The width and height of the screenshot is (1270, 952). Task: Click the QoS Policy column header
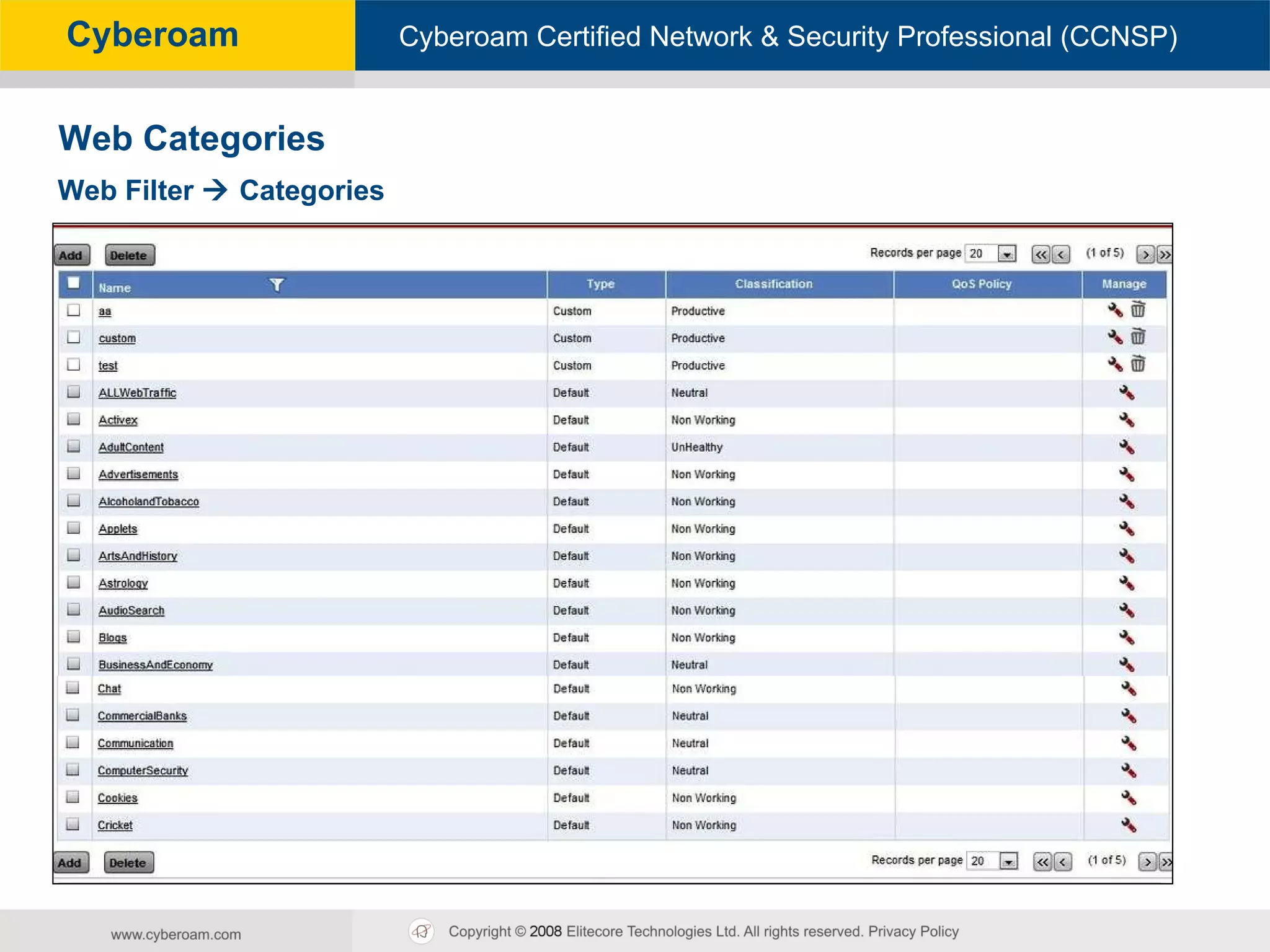(982, 284)
